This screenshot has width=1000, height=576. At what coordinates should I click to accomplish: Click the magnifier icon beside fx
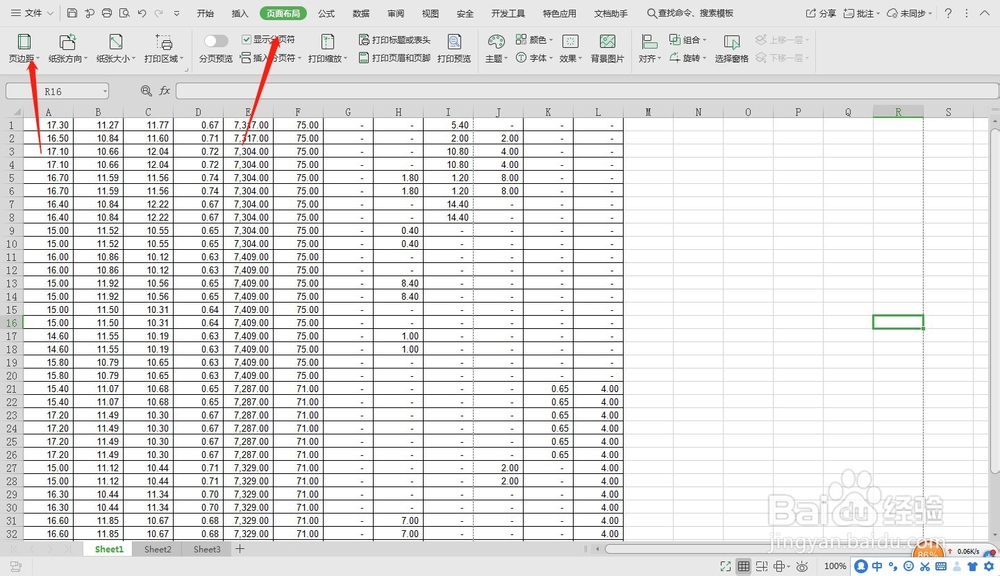pyautogui.click(x=146, y=91)
